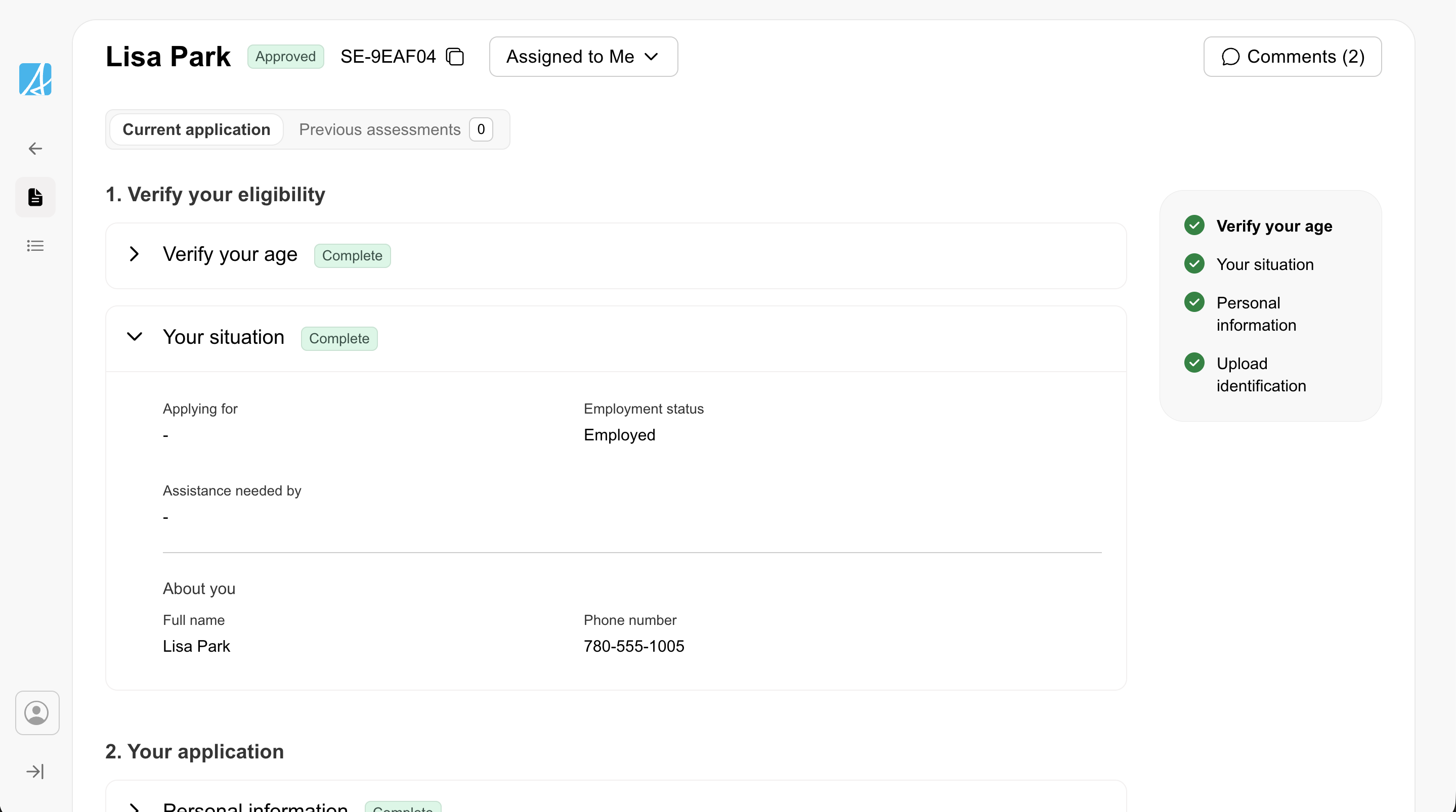Click the green check beside Verify your age

tap(1194, 225)
